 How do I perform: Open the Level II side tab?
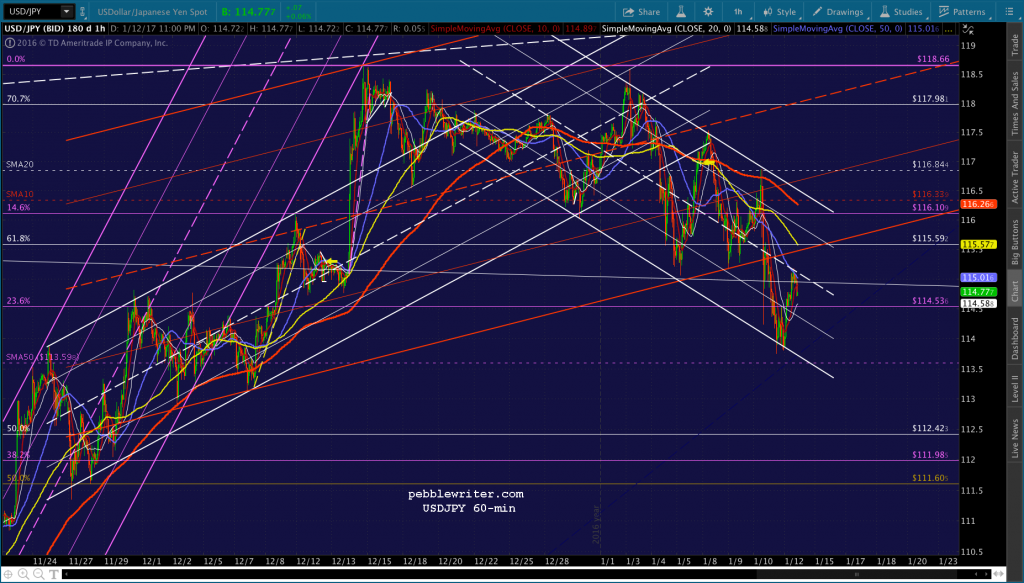[x=1015, y=388]
